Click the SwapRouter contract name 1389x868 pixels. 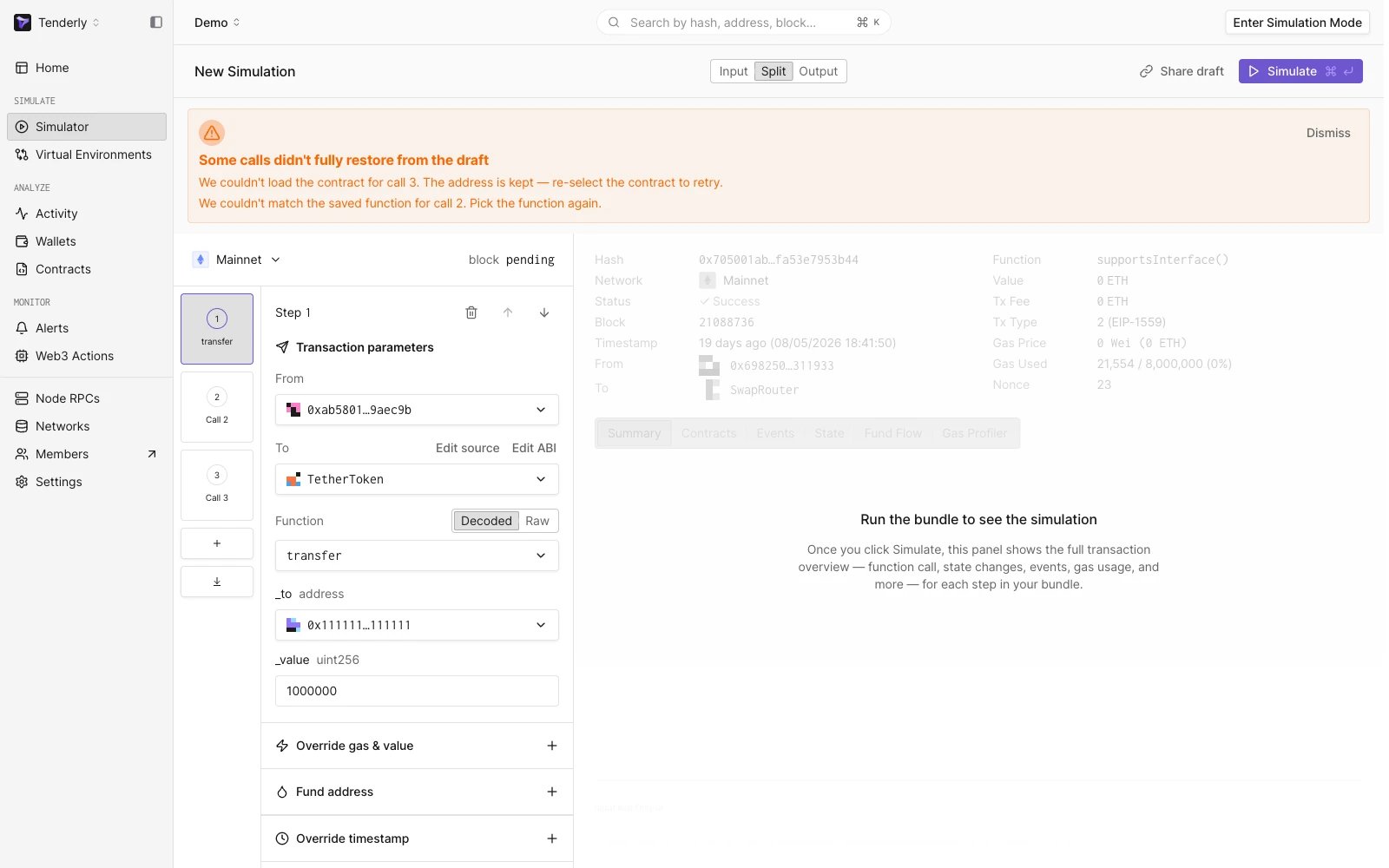(x=764, y=391)
